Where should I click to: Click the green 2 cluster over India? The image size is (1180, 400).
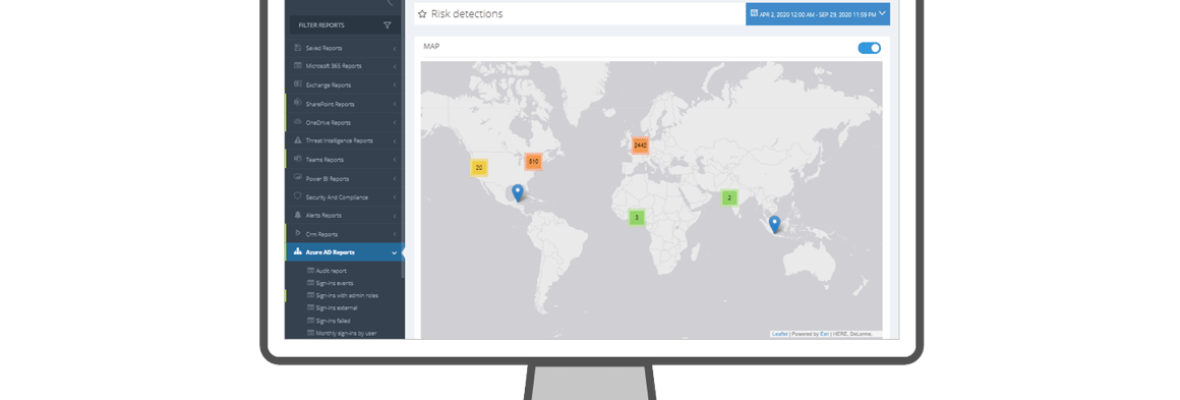728,198
